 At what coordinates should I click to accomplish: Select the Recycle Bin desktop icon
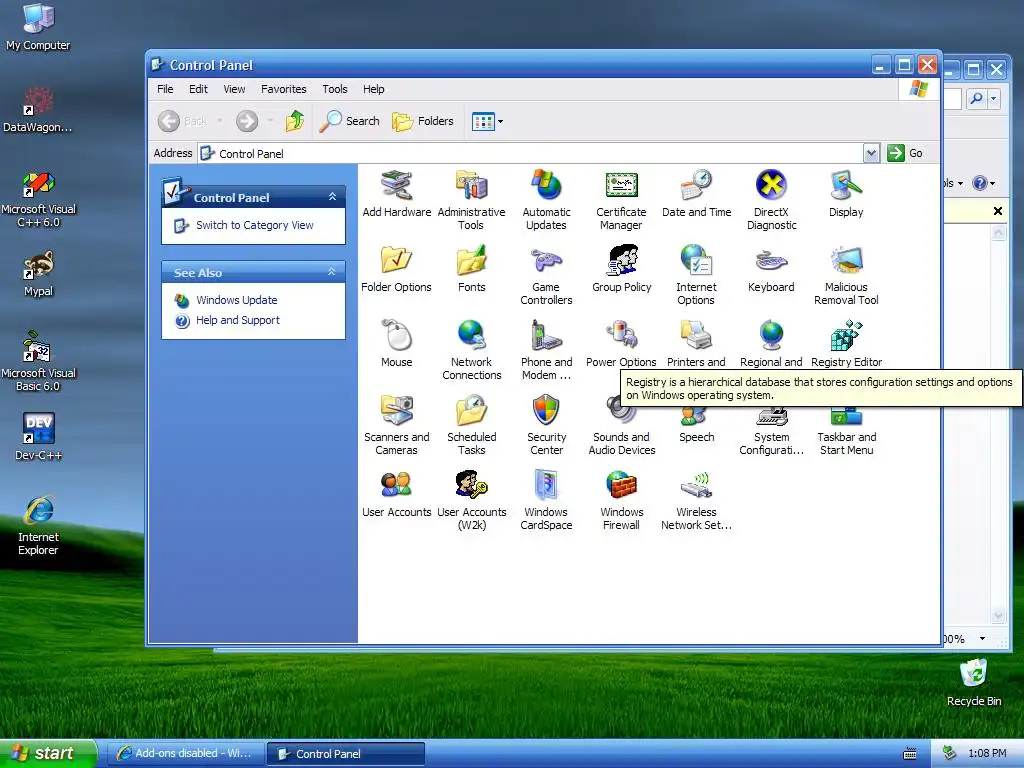974,682
